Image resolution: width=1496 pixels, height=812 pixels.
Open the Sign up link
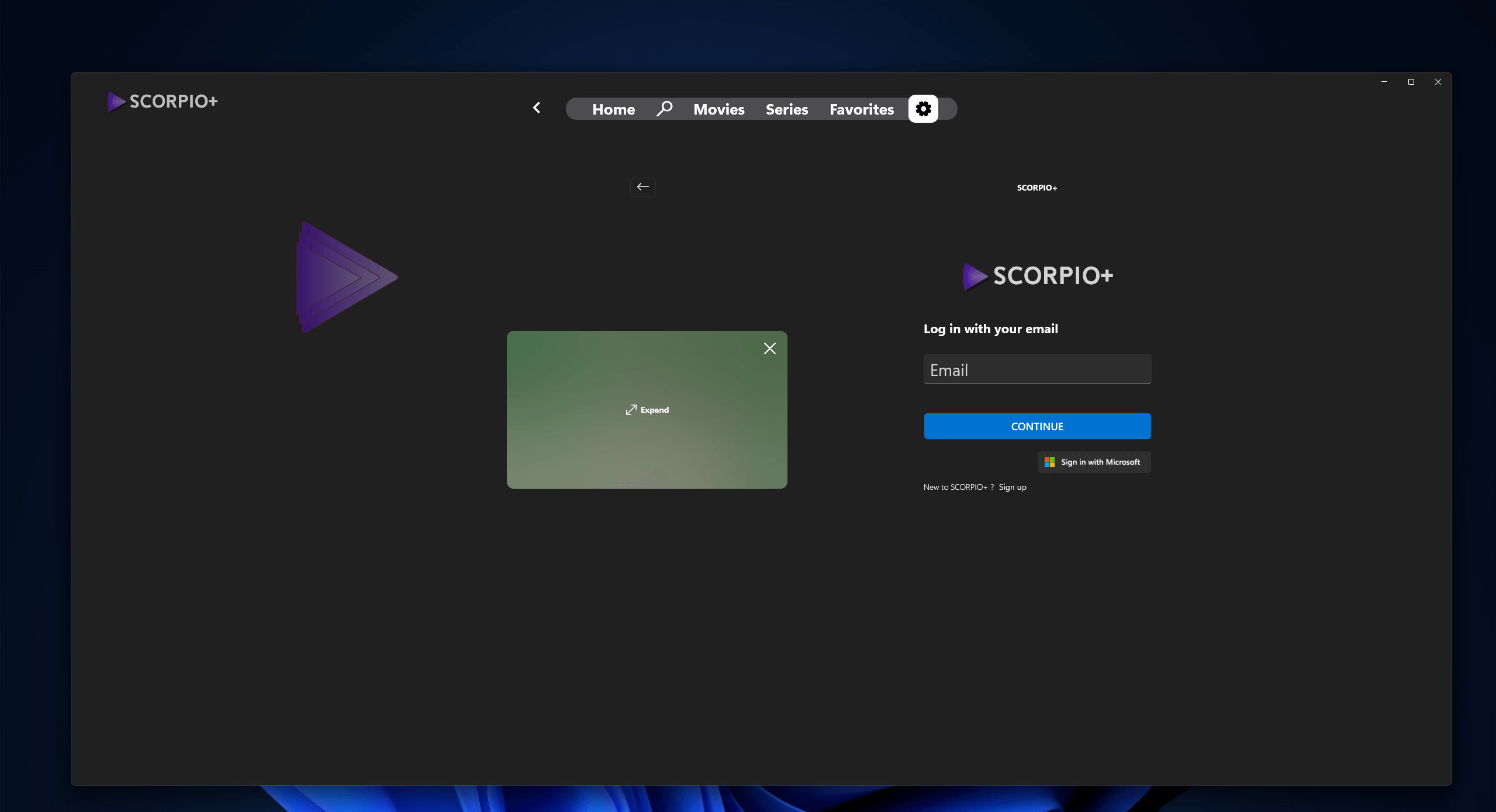click(1011, 486)
